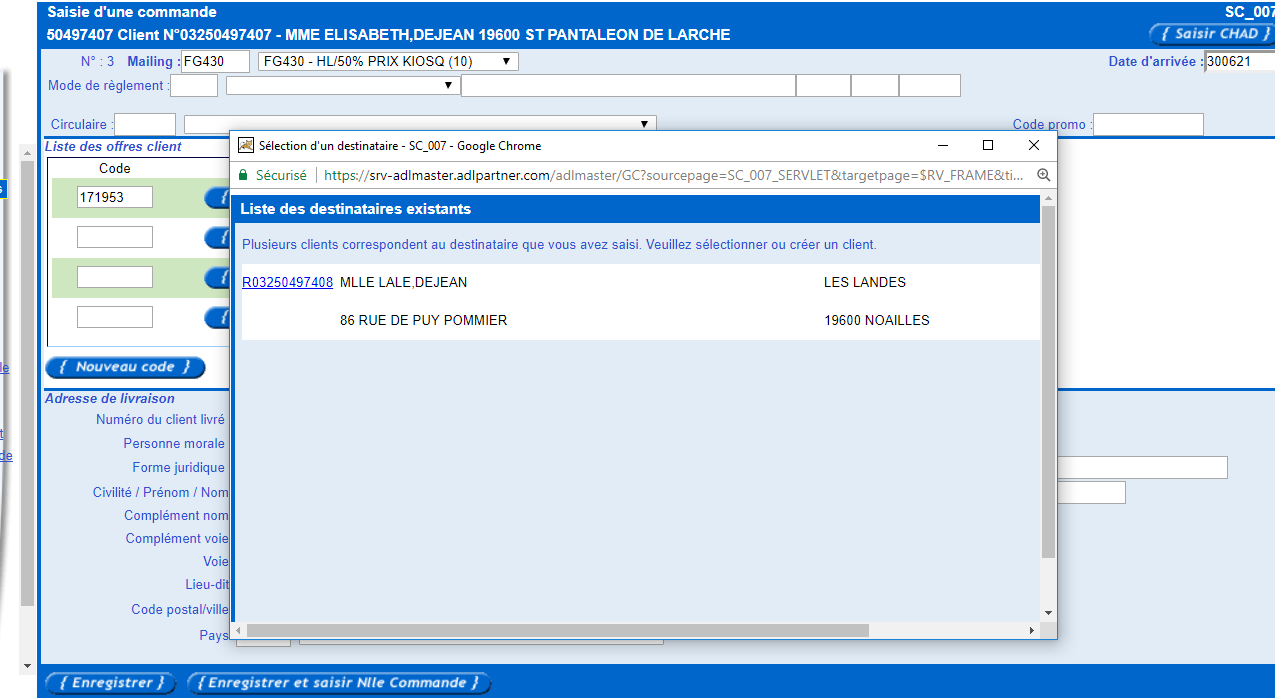Select the text LES LANDES
The width and height of the screenshot is (1275, 698).
[x=864, y=283]
